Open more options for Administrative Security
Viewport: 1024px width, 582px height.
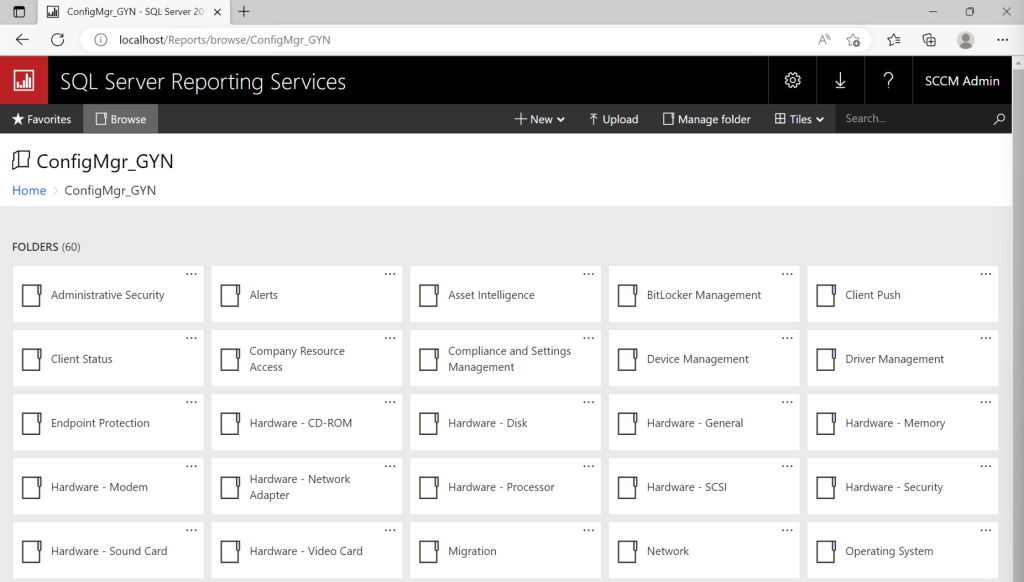click(191, 274)
